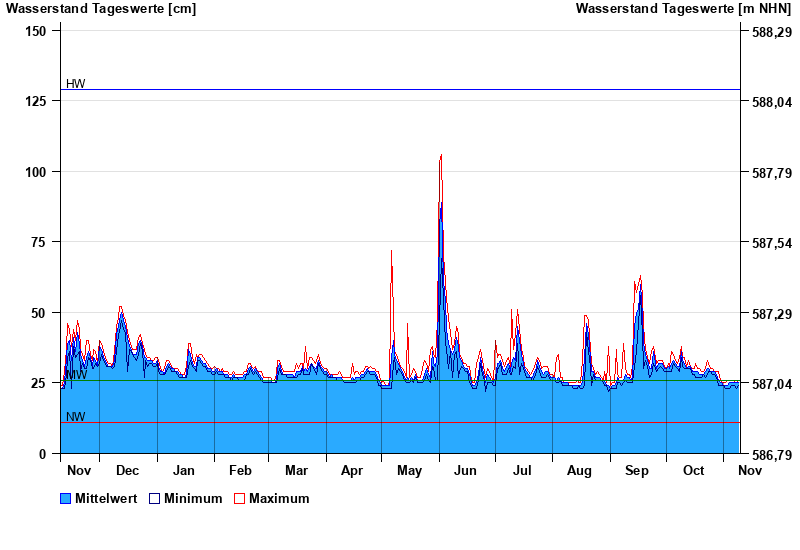Click the tip of the highest red peak
Screen dimensions: 800x550
click(441, 155)
